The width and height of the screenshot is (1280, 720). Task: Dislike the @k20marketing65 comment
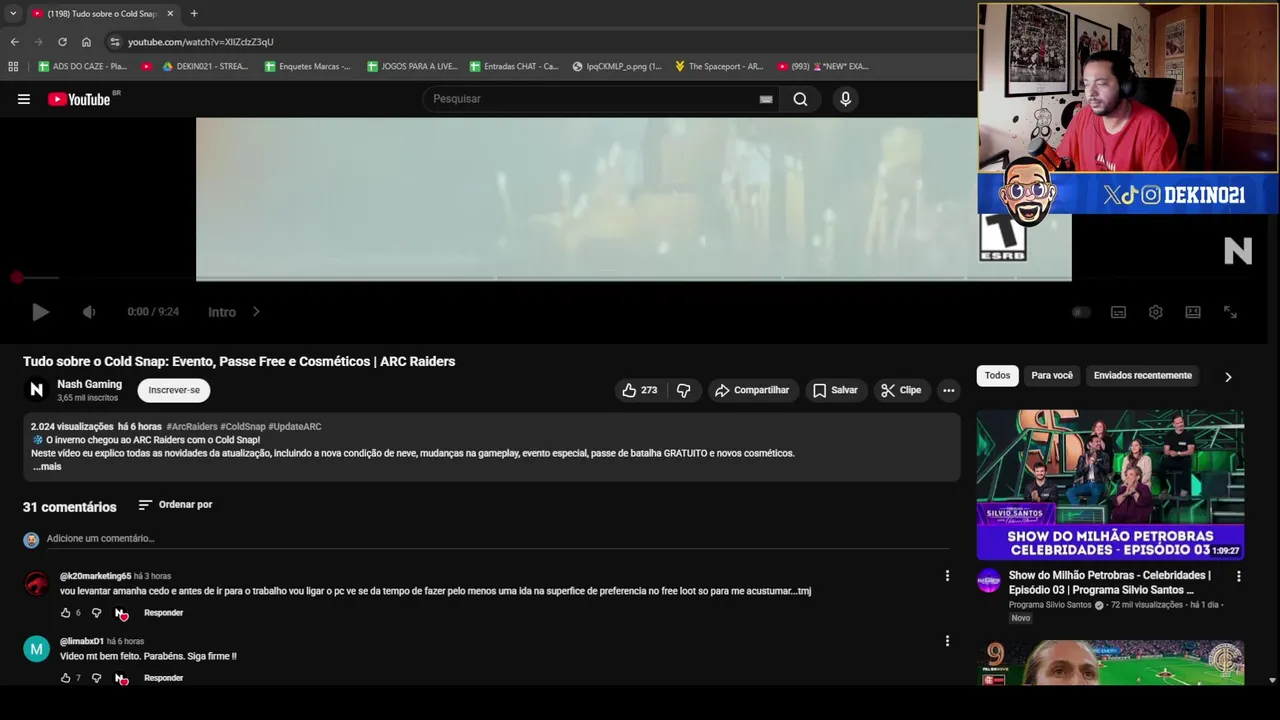96,613
